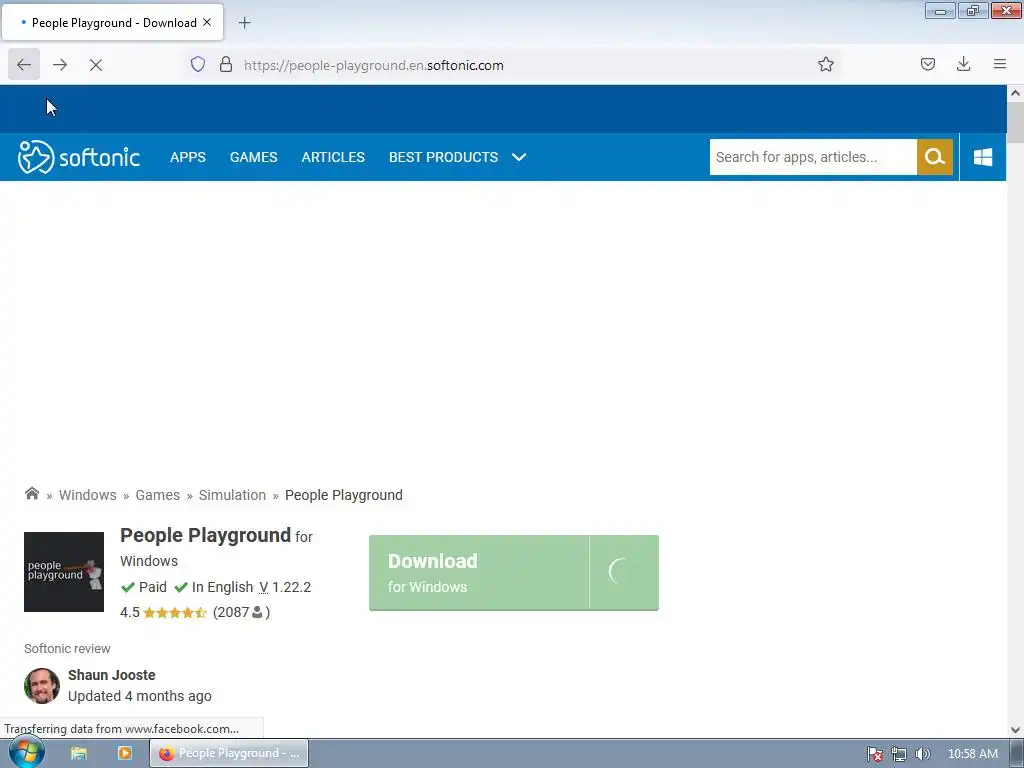Open a new tab with plus button

pyautogui.click(x=244, y=23)
